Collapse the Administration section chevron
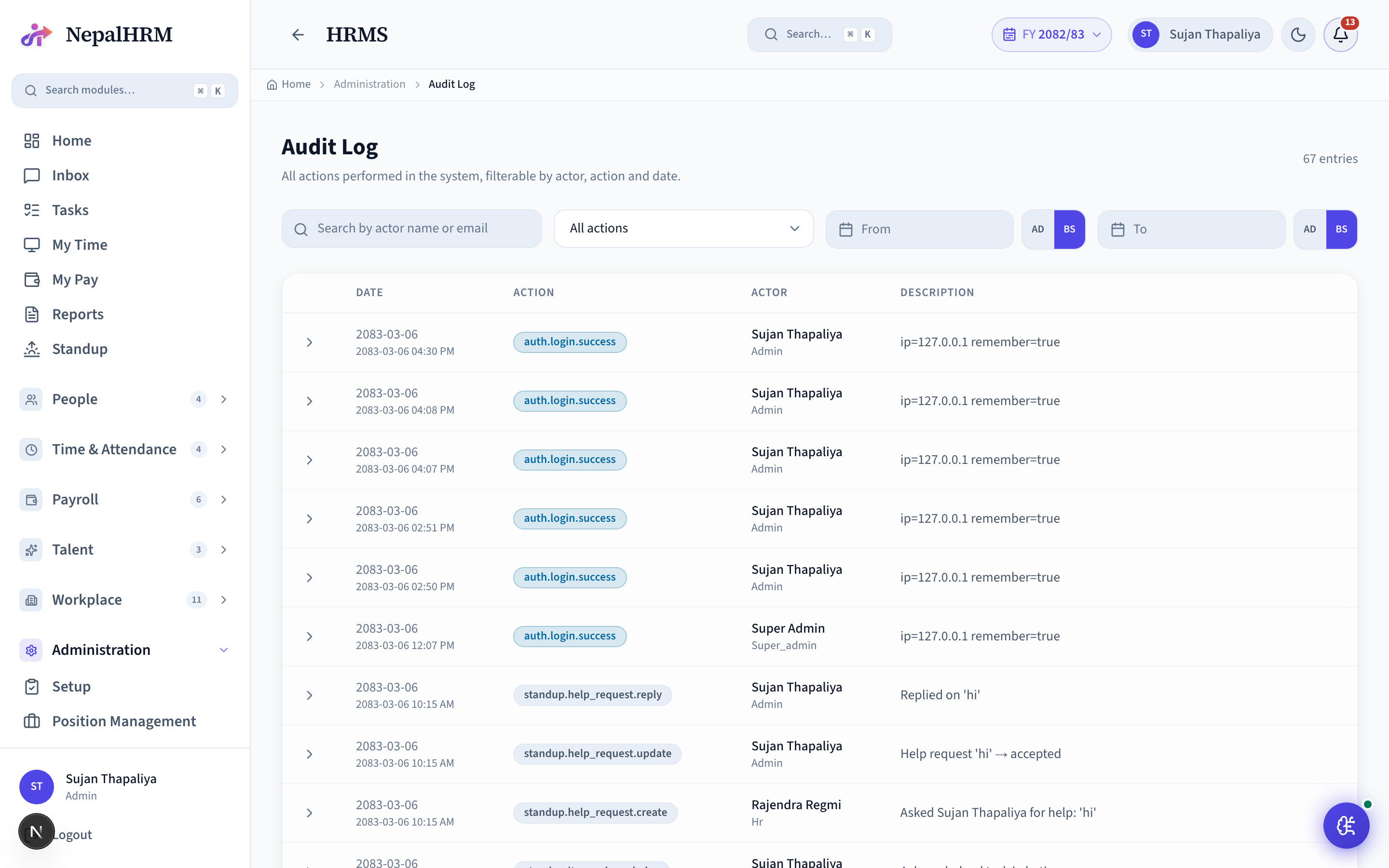 224,650
